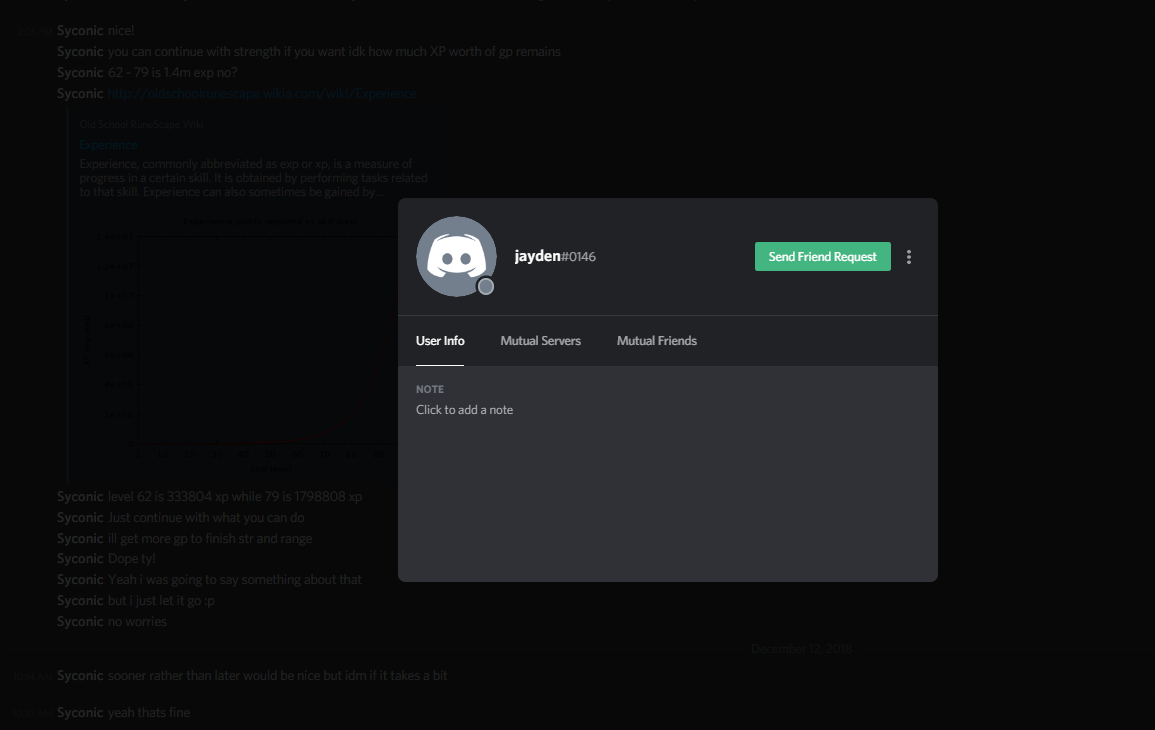Click message 'but i just let it go :p'
The image size is (1155, 730).
pos(161,600)
